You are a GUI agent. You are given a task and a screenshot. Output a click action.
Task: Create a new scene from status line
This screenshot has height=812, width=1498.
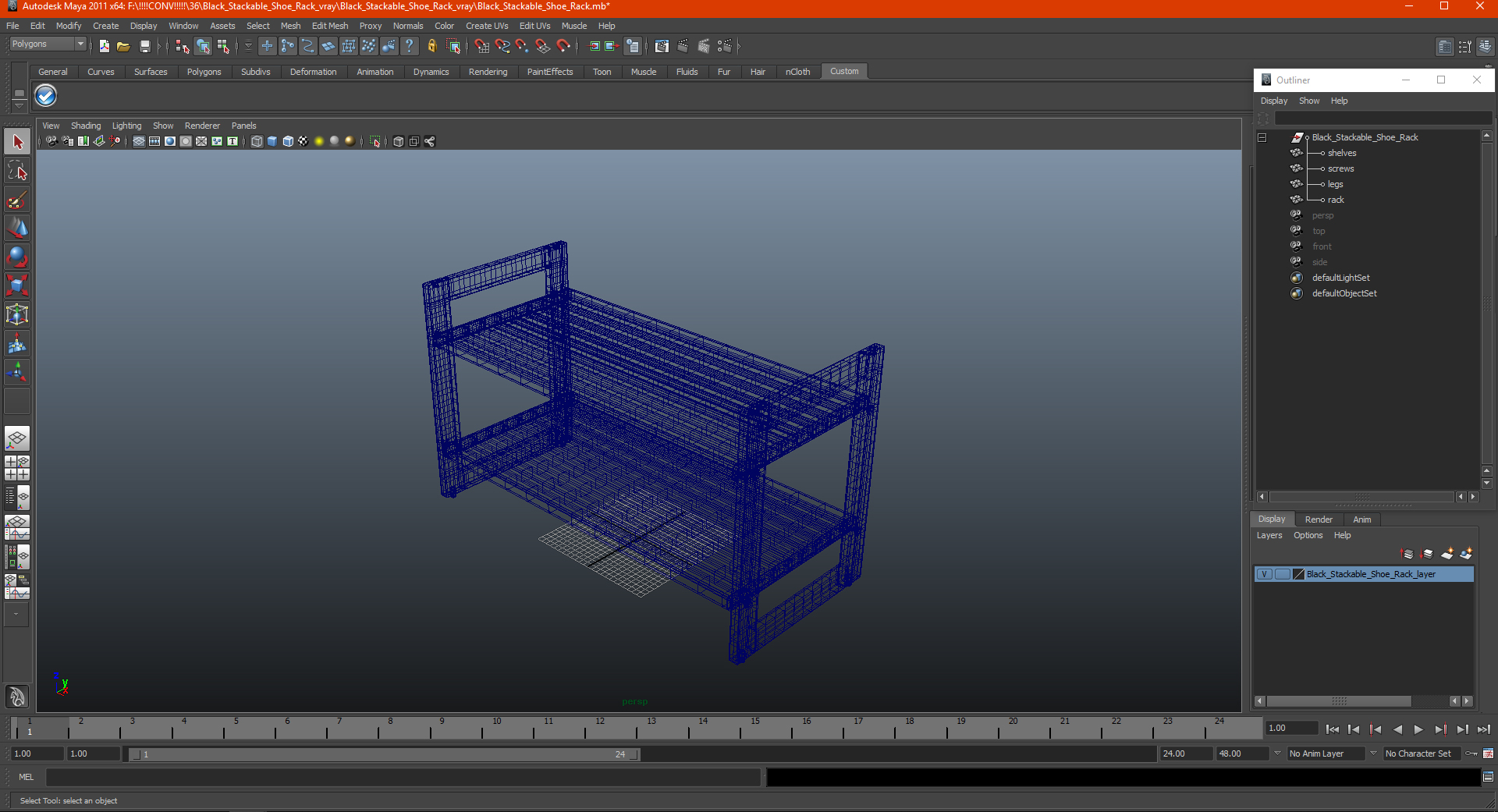point(104,46)
